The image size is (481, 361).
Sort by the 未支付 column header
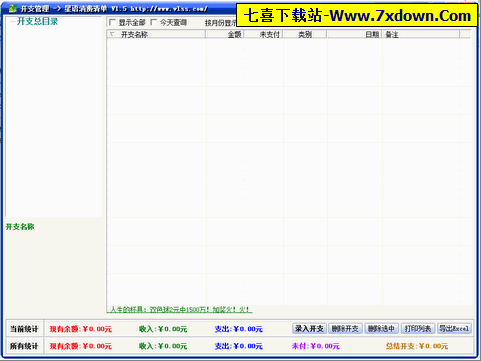(264, 34)
